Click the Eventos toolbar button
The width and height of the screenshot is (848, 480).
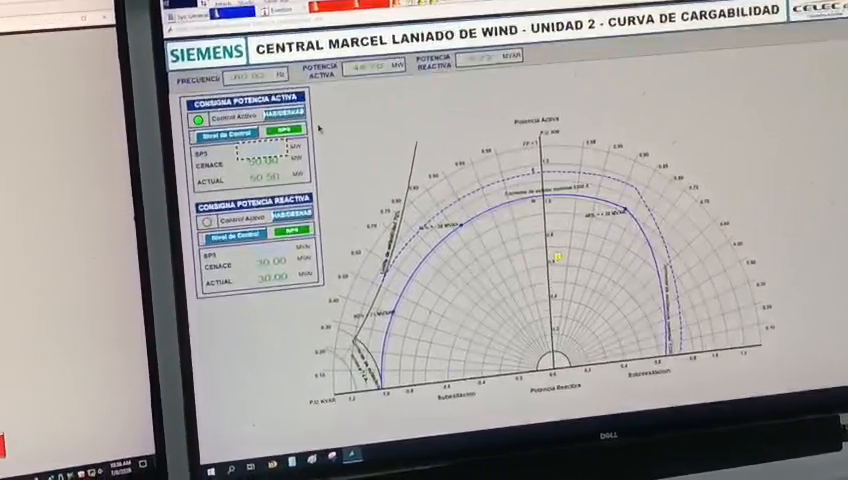tap(277, 10)
